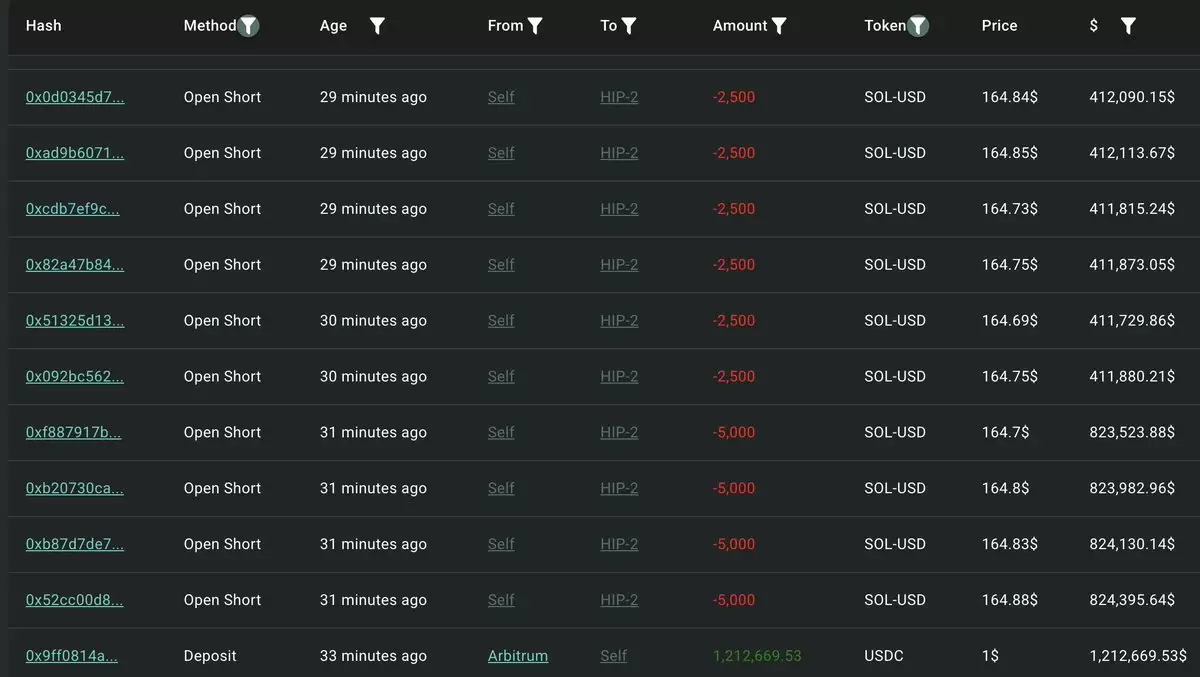Open the Amount column filter icon
The image size is (1200, 677).
[779, 26]
